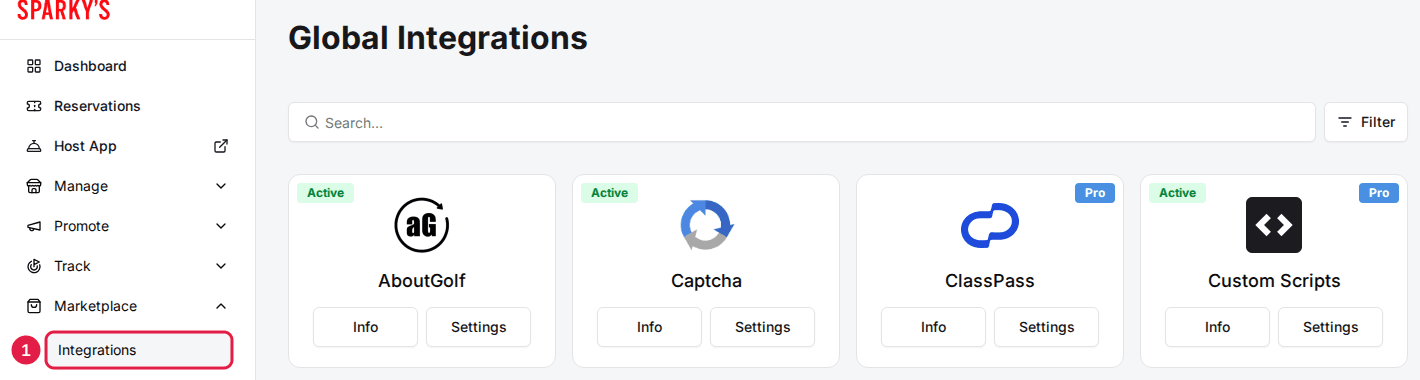Click the AboutGolf title
Screen dimensions: 1420x380
tap(422, 281)
